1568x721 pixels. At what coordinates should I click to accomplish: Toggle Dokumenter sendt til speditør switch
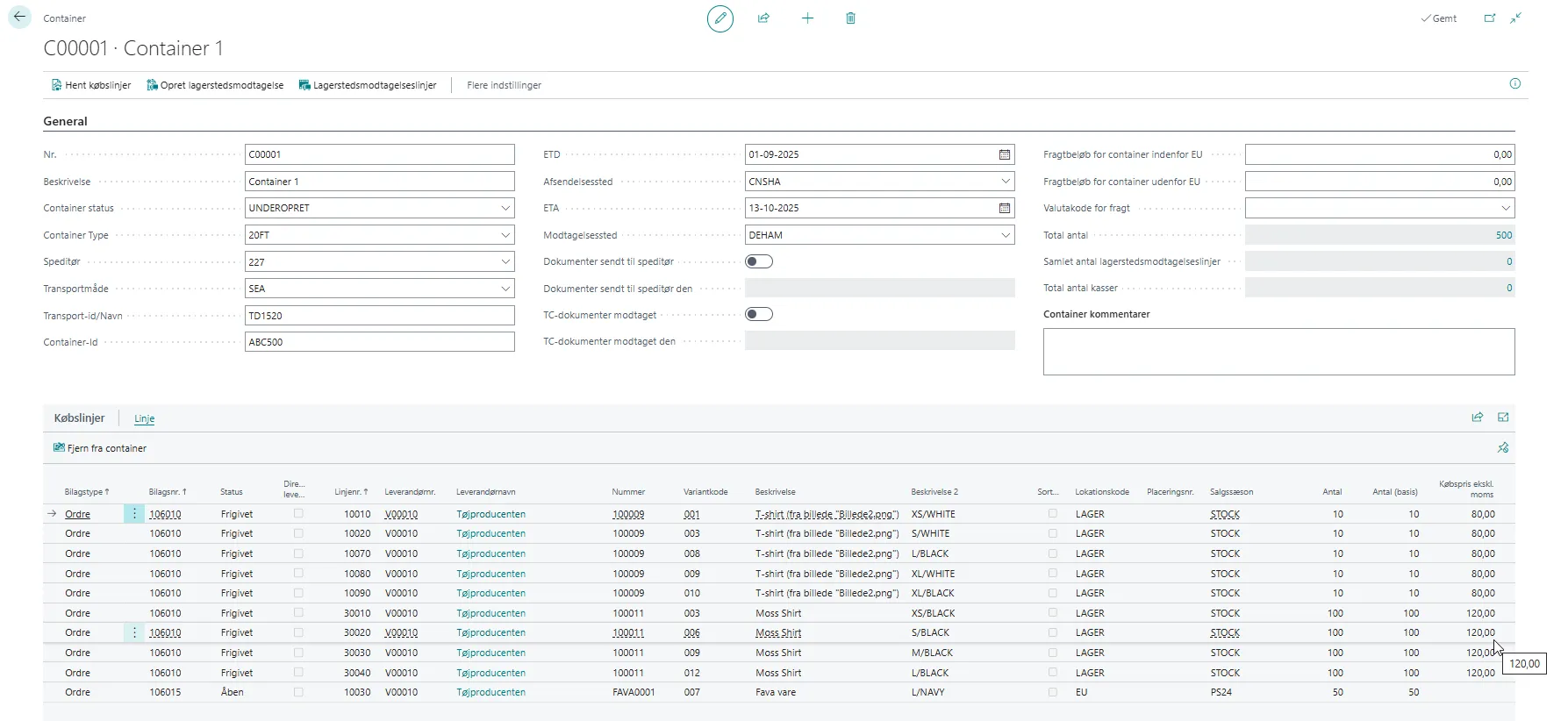click(x=758, y=261)
